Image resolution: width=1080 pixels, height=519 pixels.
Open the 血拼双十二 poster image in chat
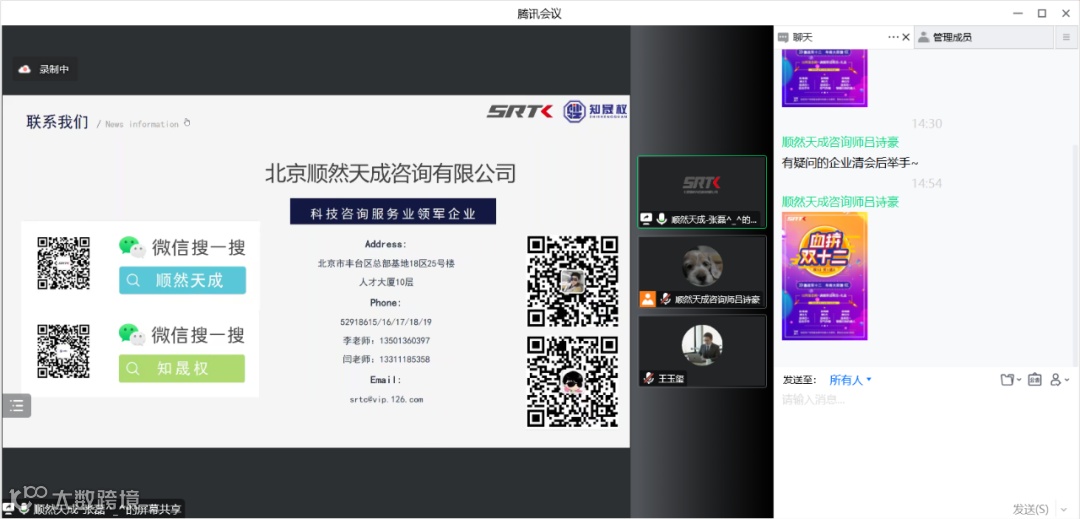pos(824,276)
